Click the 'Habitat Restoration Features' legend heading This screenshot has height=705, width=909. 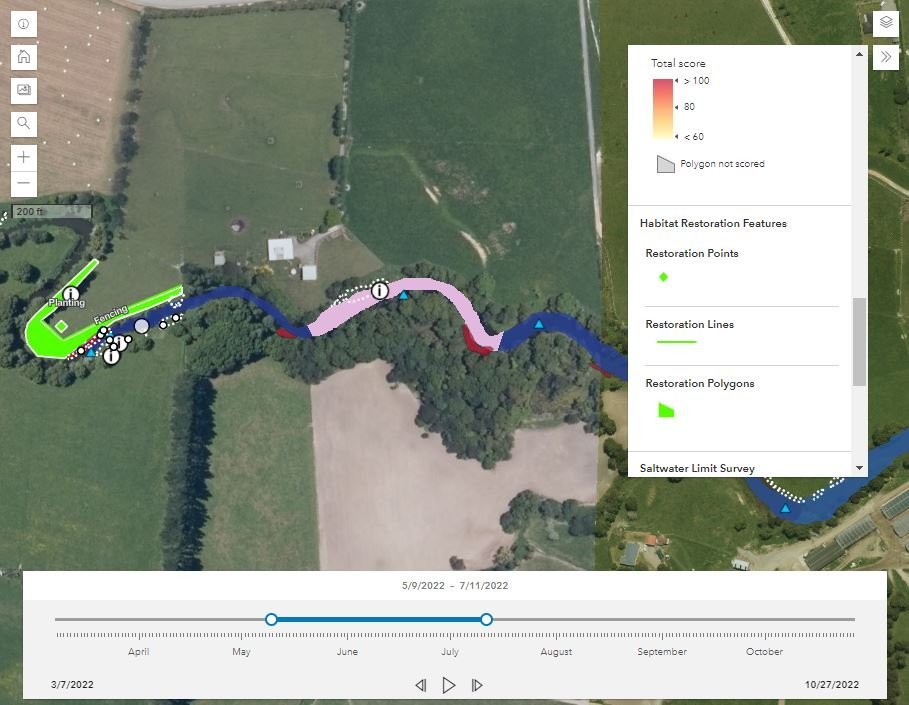point(713,223)
